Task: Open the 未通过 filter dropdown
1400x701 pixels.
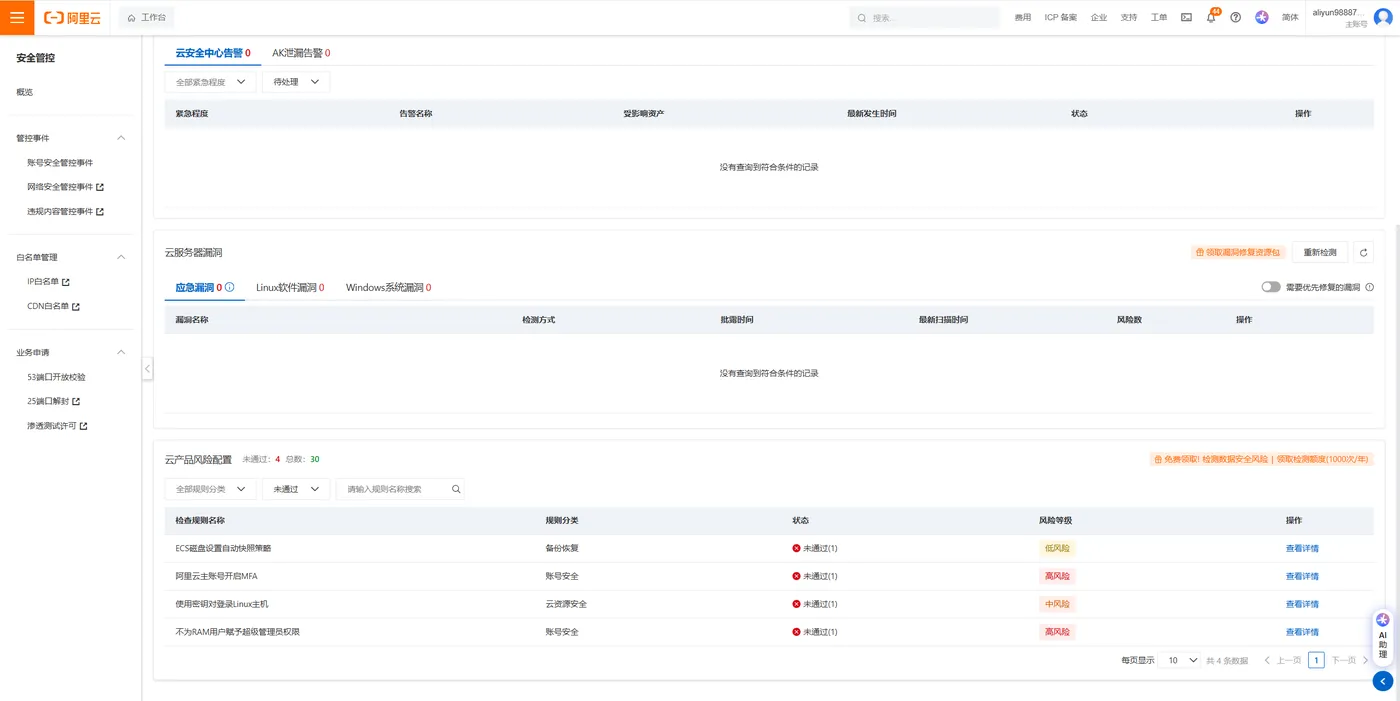Action: 296,489
